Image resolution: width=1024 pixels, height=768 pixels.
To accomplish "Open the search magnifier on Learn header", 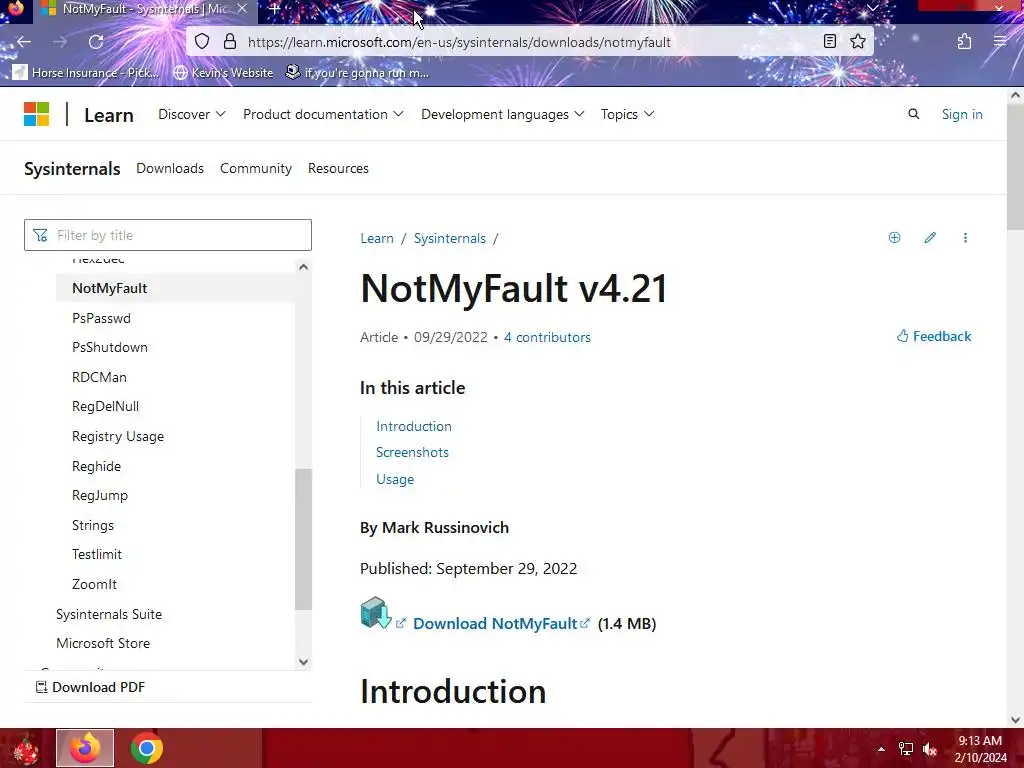I will pyautogui.click(x=914, y=114).
